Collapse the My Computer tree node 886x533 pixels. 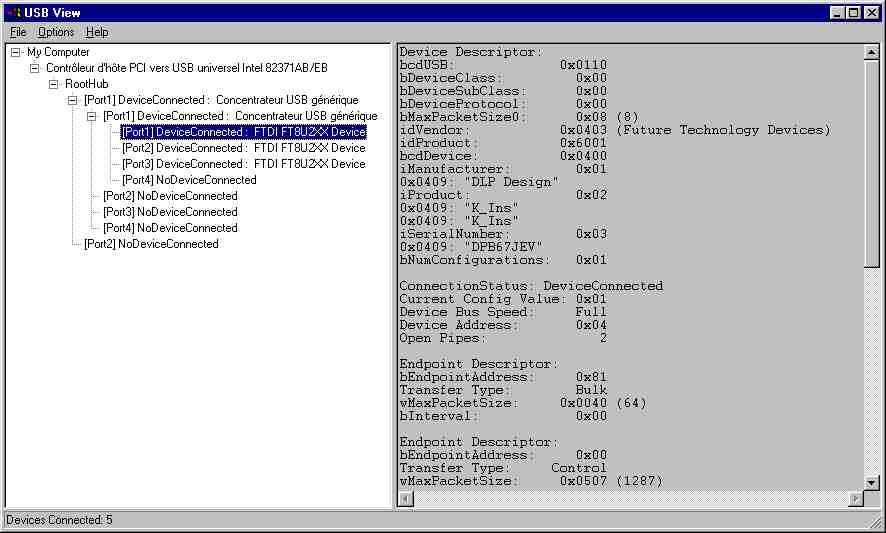tap(16, 52)
